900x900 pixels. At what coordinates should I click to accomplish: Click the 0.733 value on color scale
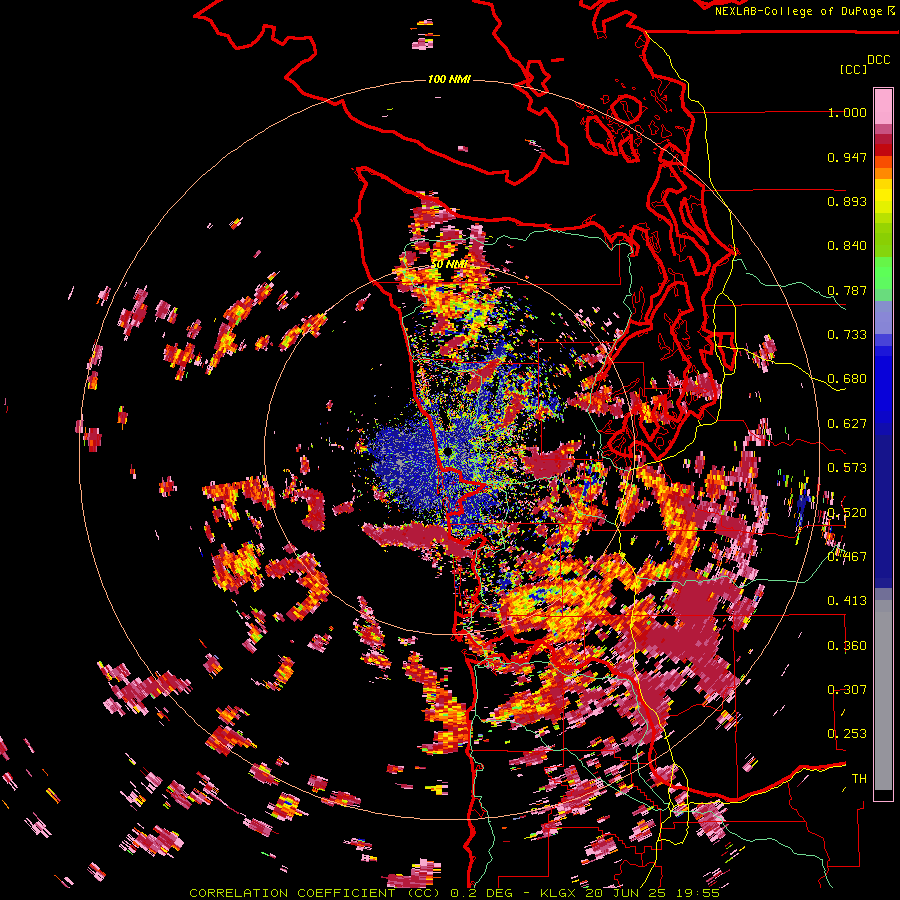(847, 335)
